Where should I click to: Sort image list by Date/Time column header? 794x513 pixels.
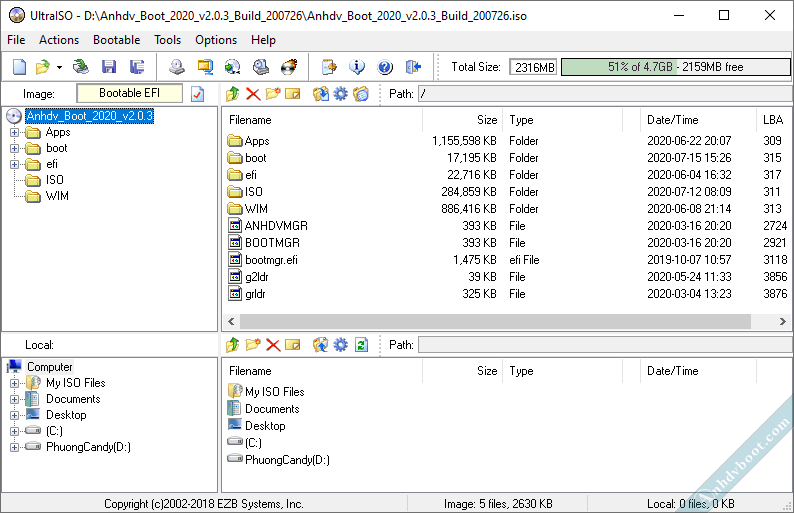[698, 120]
